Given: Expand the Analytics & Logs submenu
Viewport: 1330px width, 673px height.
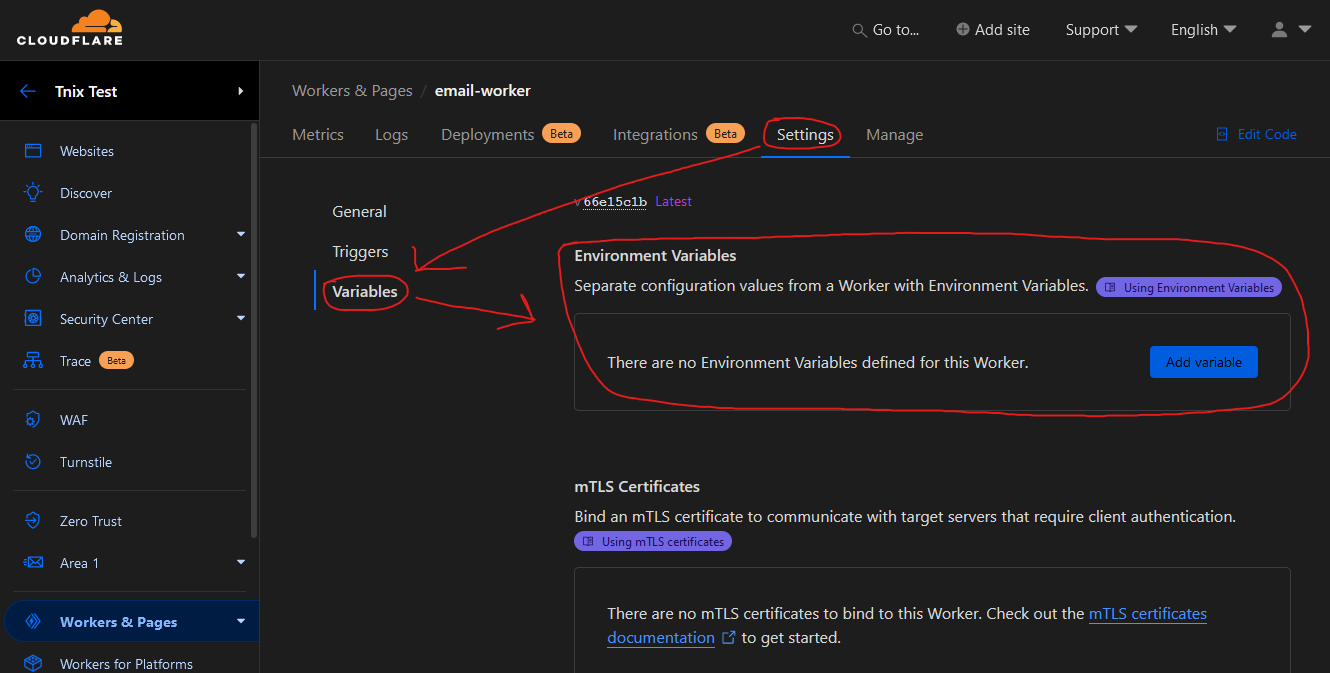Looking at the screenshot, I should tap(240, 277).
